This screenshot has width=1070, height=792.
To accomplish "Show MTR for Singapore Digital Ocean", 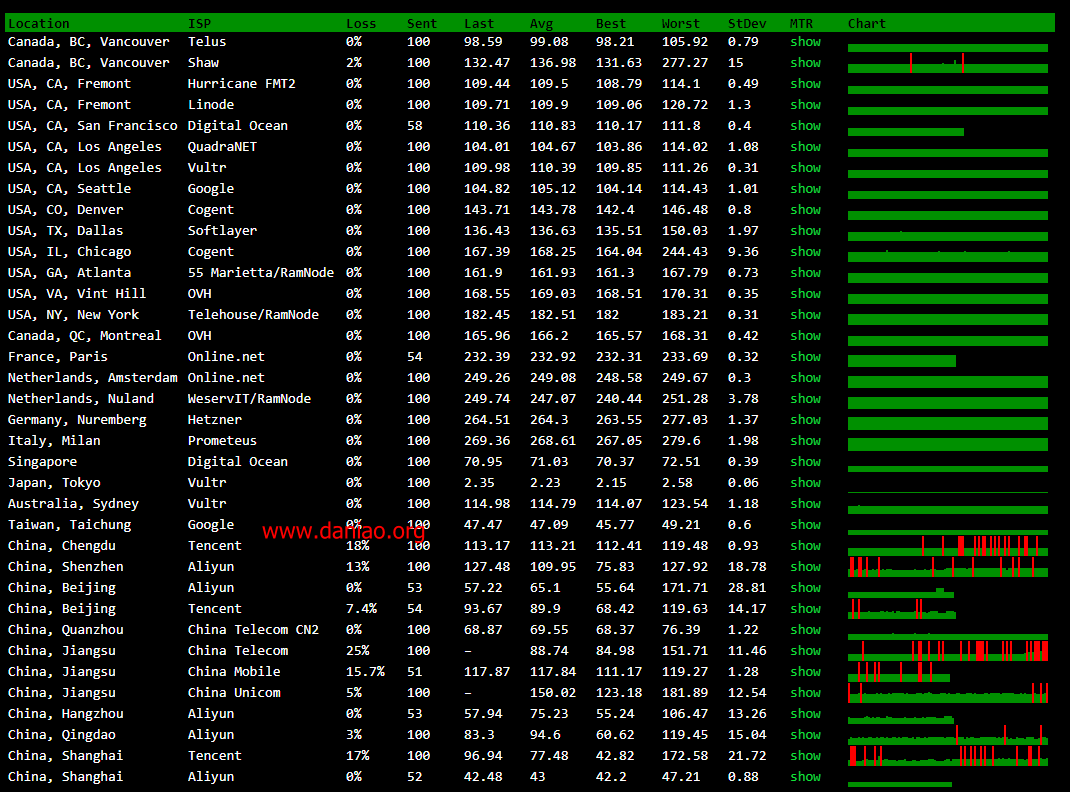I will coord(805,462).
